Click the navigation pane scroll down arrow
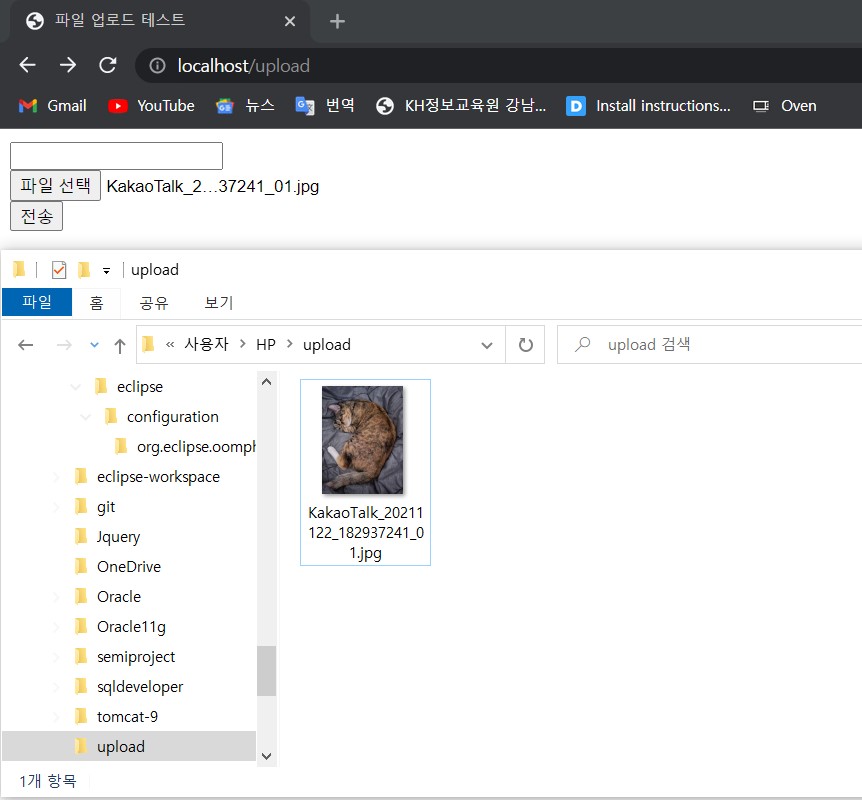Image resolution: width=862 pixels, height=800 pixels. (x=267, y=756)
